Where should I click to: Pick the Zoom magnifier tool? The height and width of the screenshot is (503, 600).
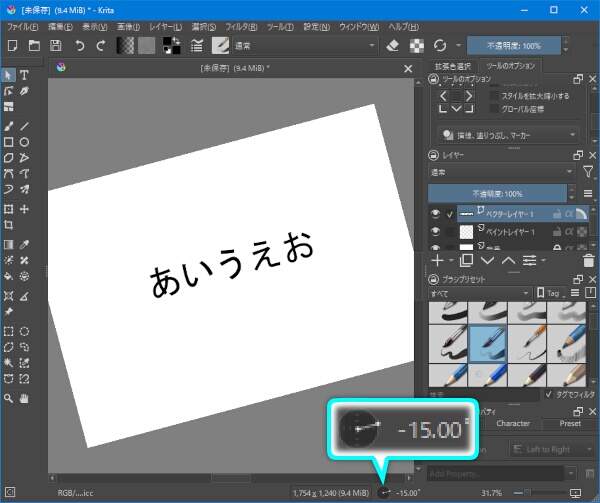pyautogui.click(x=9, y=397)
